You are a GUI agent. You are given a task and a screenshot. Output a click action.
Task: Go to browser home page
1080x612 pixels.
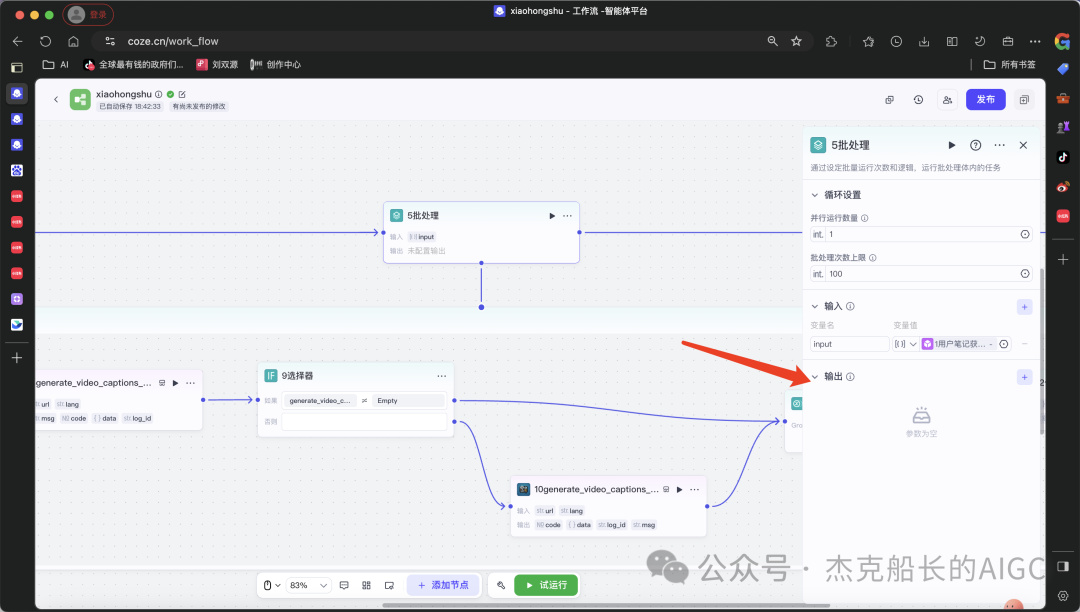[x=73, y=41]
